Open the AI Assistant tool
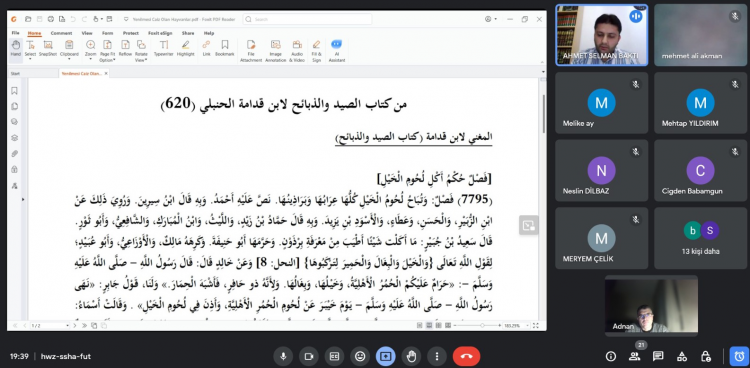 tap(337, 51)
